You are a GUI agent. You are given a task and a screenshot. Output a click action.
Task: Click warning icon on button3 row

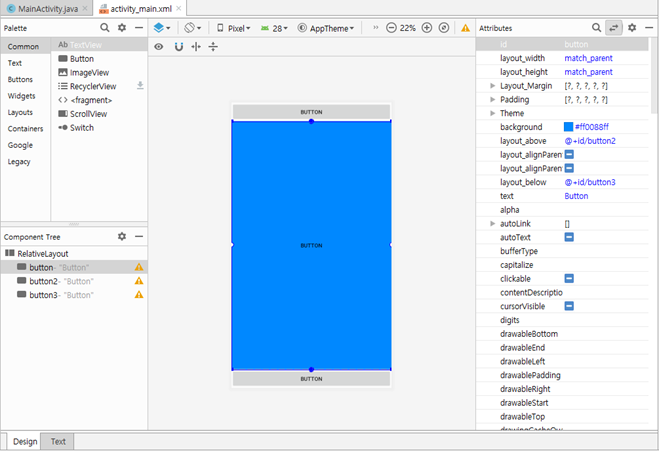pyautogui.click(x=139, y=295)
